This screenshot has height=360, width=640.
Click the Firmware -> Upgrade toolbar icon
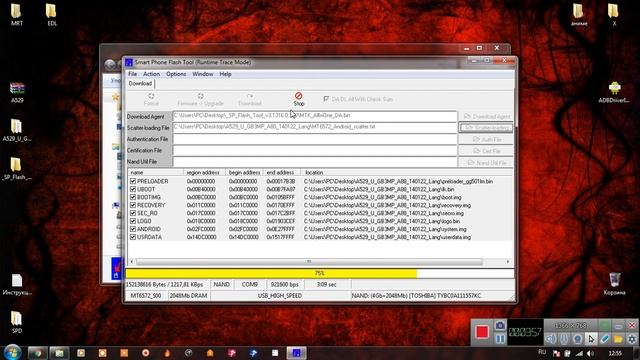click(x=200, y=96)
